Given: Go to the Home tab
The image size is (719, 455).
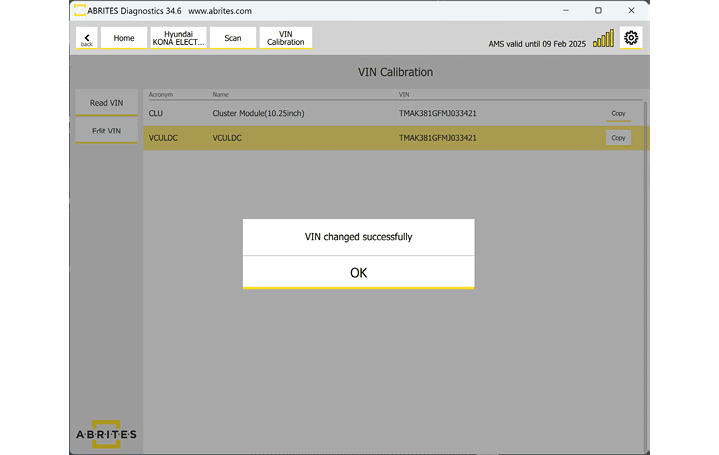Looking at the screenshot, I should coord(124,38).
